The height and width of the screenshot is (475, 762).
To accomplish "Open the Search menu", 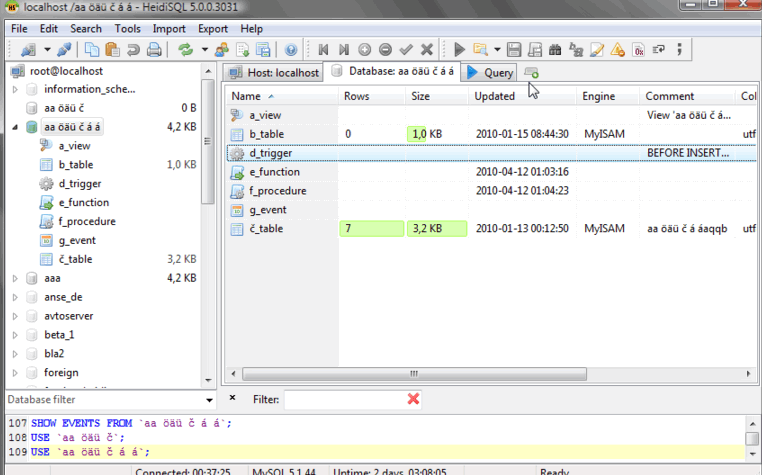I will point(86,29).
